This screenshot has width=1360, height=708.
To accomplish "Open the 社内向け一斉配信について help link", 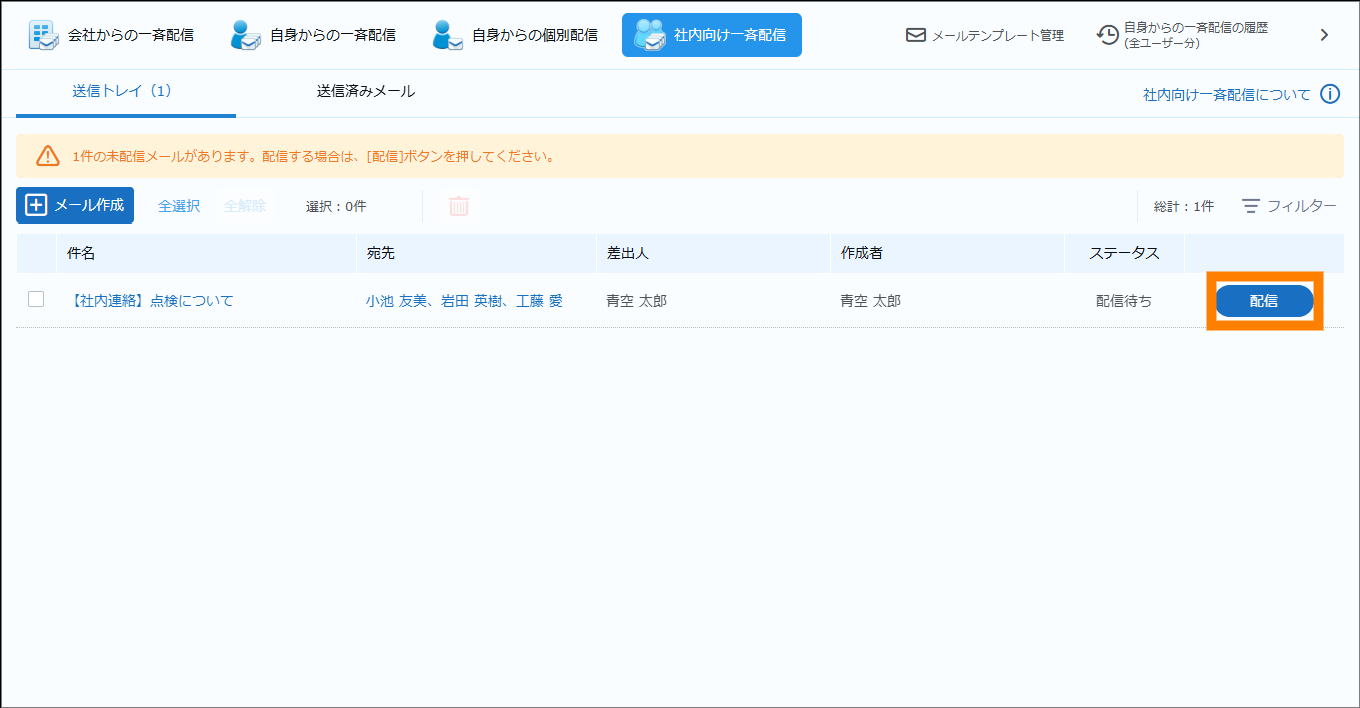I will (x=1226, y=94).
